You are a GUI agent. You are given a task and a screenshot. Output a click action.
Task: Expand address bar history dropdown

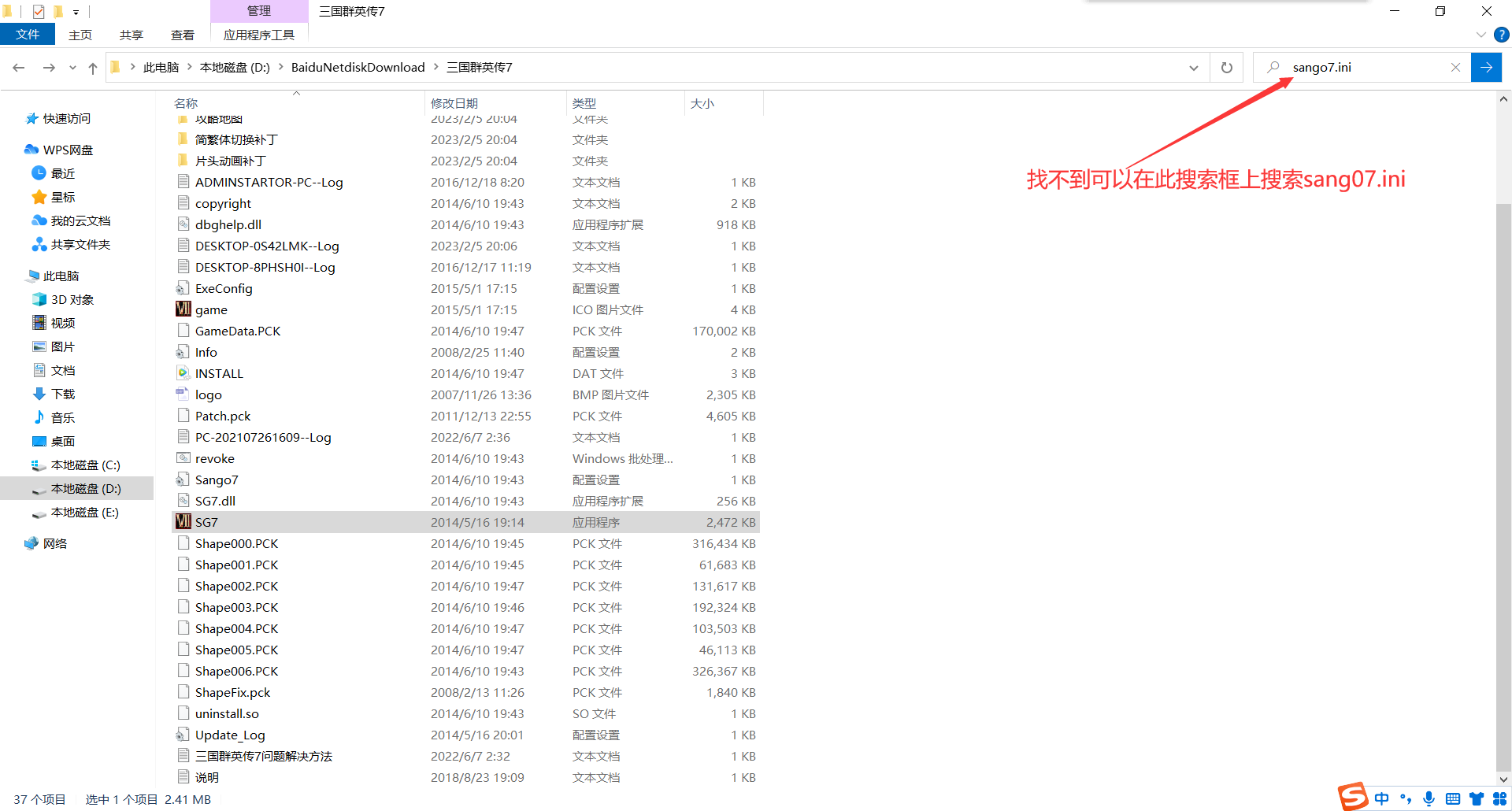(1194, 68)
